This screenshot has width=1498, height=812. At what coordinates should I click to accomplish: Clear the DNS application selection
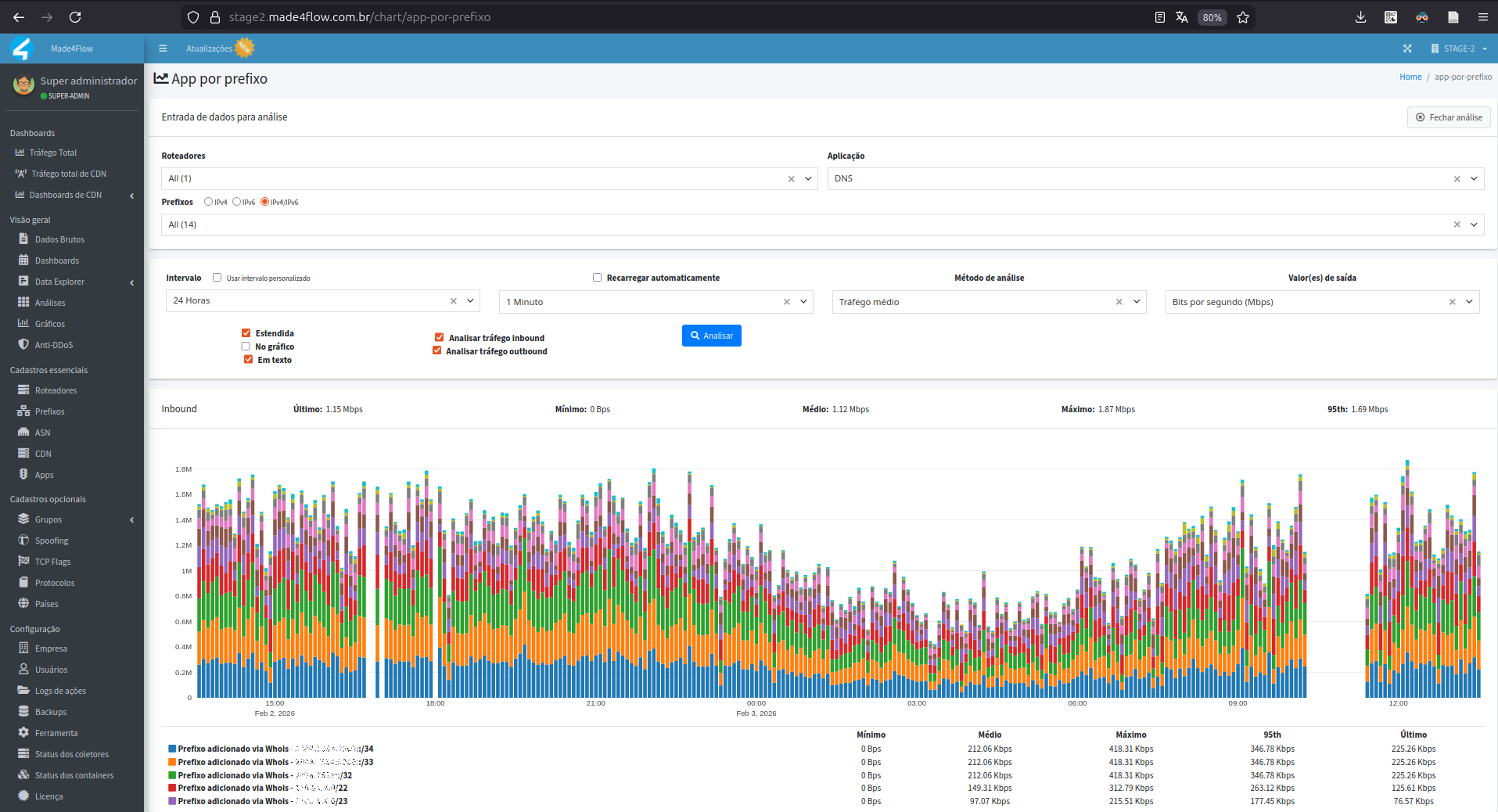click(1457, 179)
